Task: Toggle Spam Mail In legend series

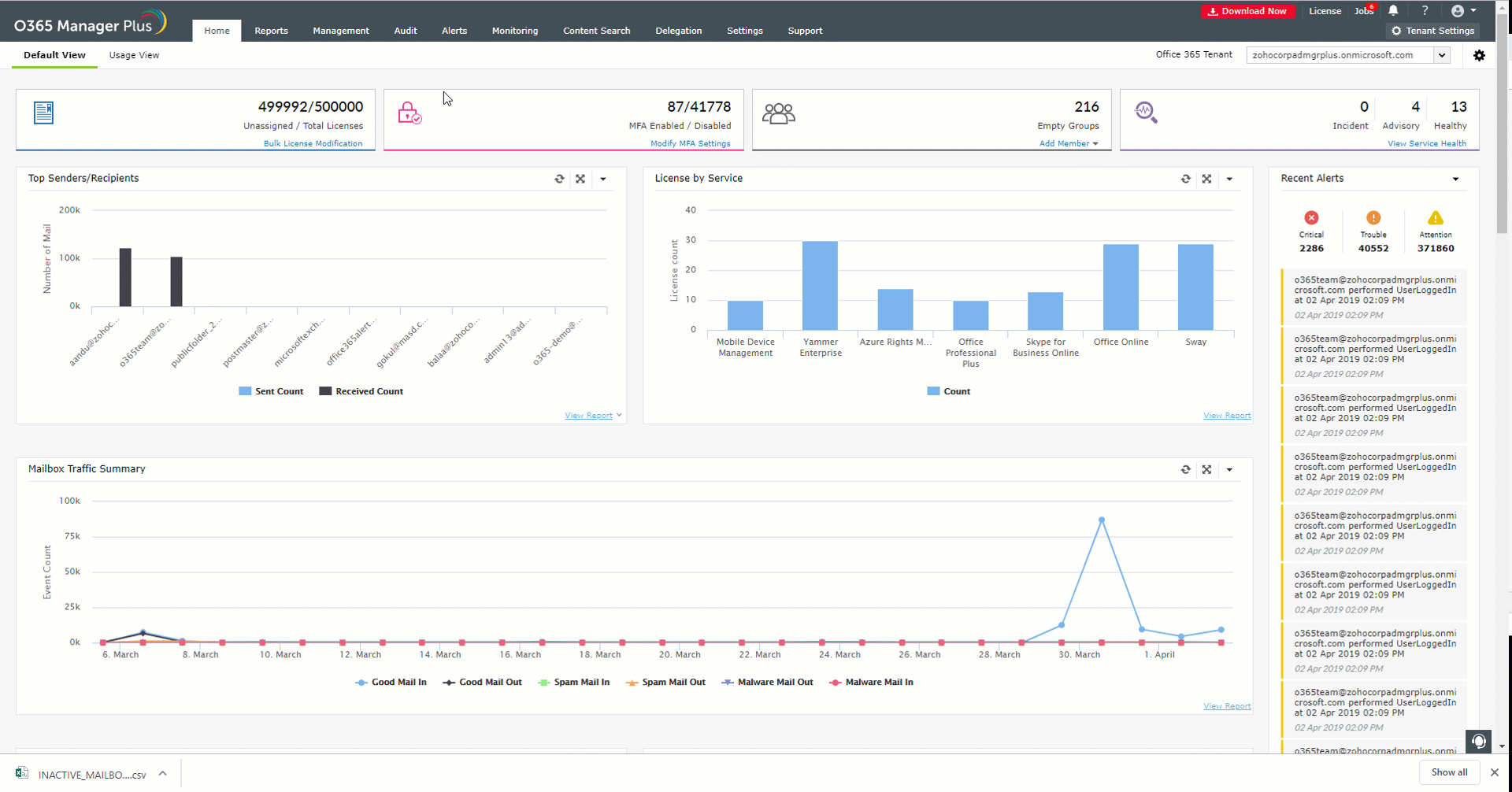Action: tap(573, 682)
